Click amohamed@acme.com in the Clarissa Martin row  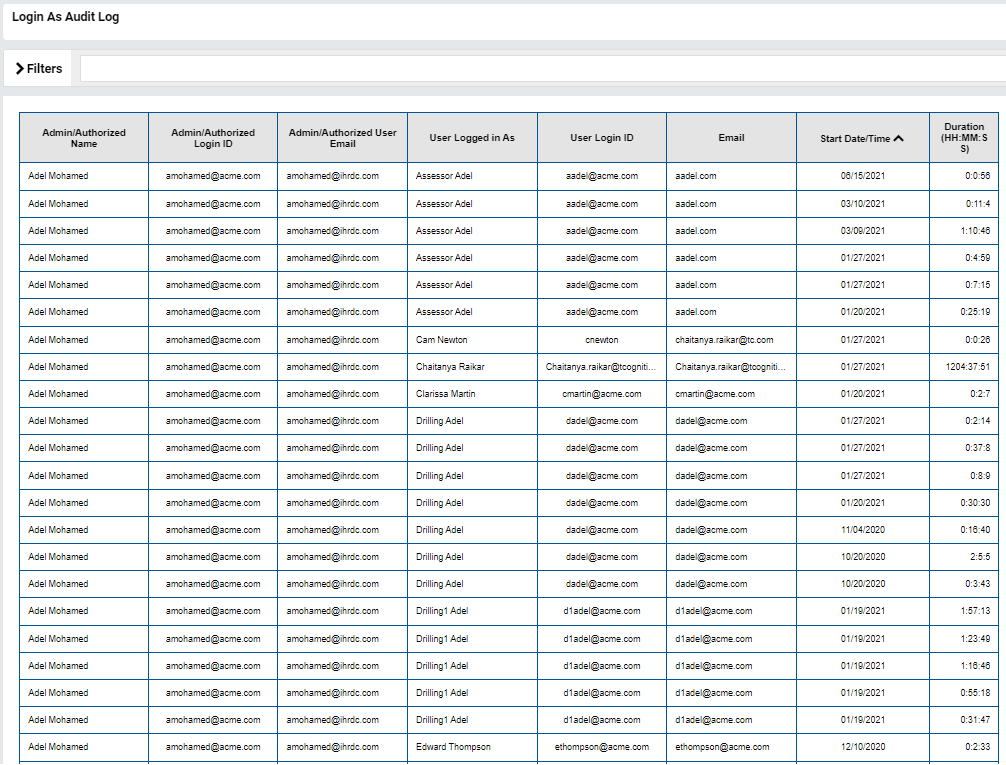[213, 394]
